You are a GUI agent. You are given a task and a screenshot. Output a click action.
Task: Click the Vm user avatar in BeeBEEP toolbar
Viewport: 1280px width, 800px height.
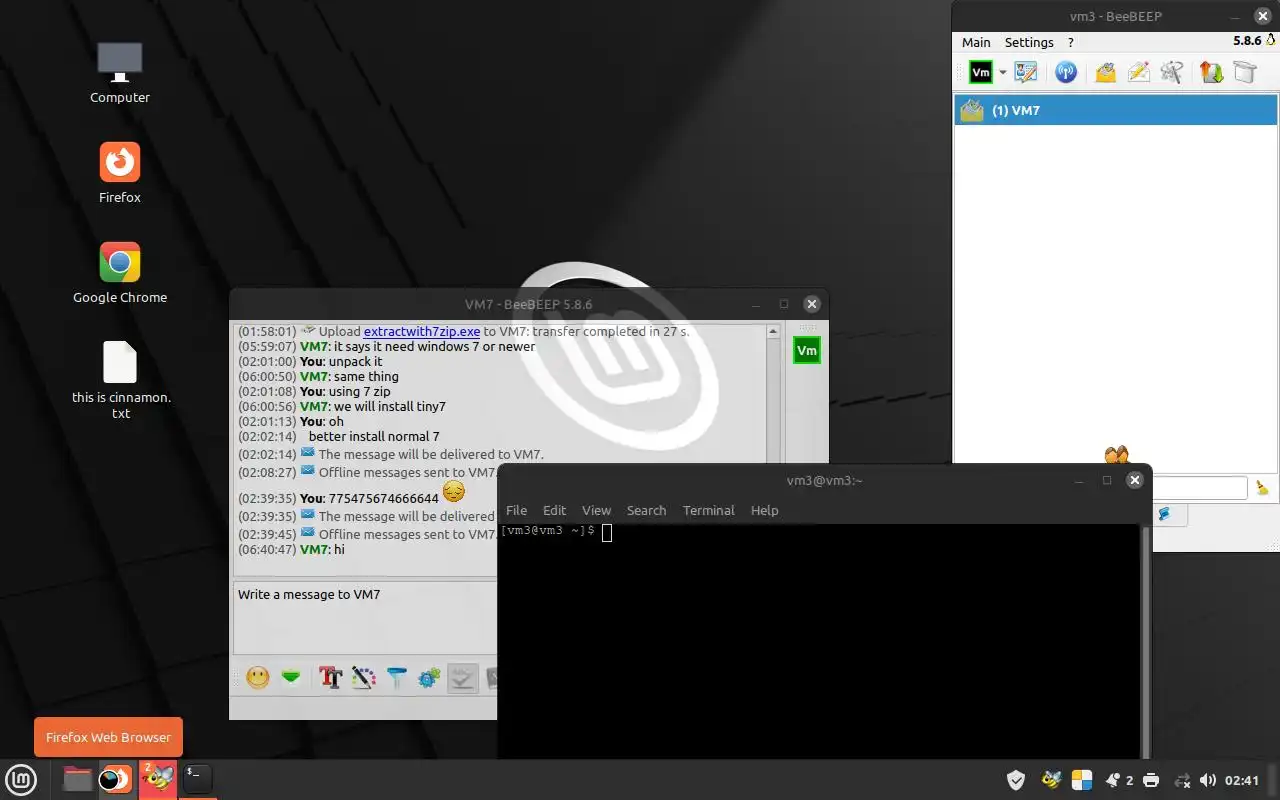point(981,72)
